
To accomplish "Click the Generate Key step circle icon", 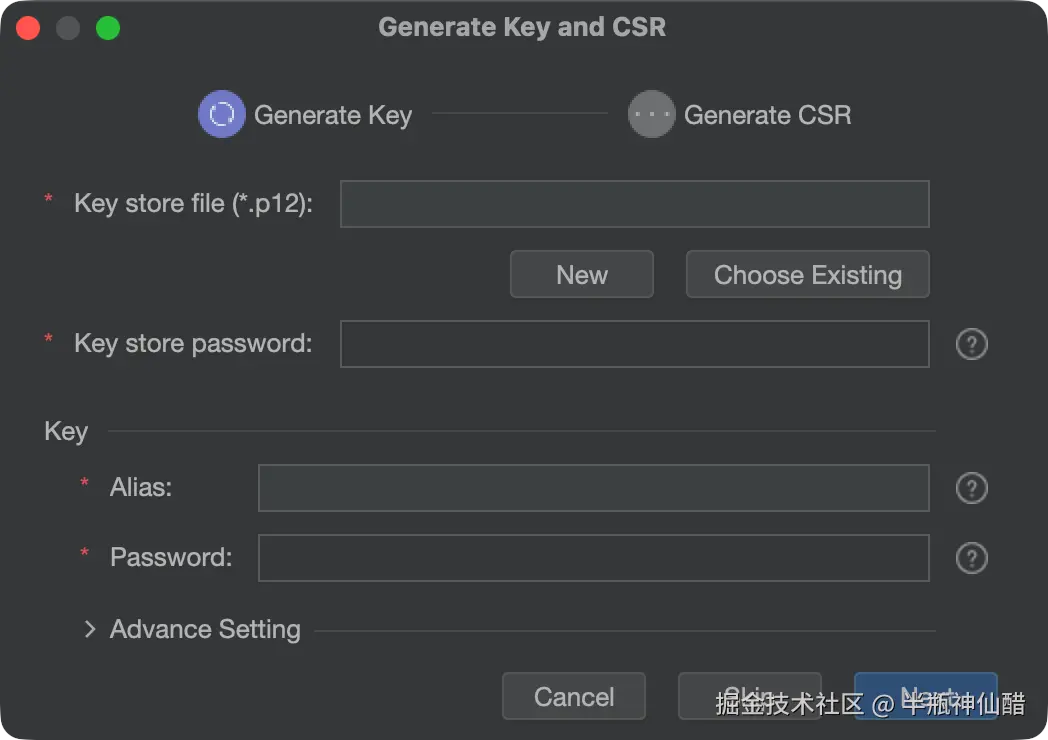I will tap(222, 115).
